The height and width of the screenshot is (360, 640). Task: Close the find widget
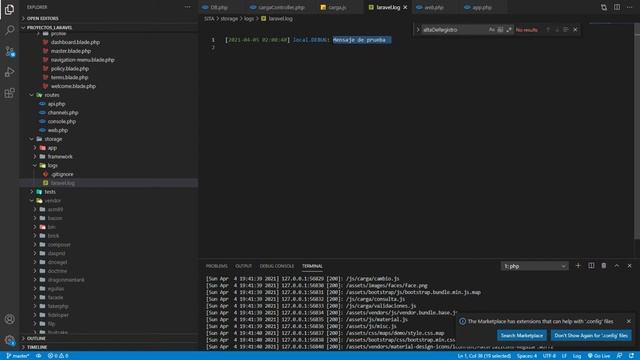(575, 29)
